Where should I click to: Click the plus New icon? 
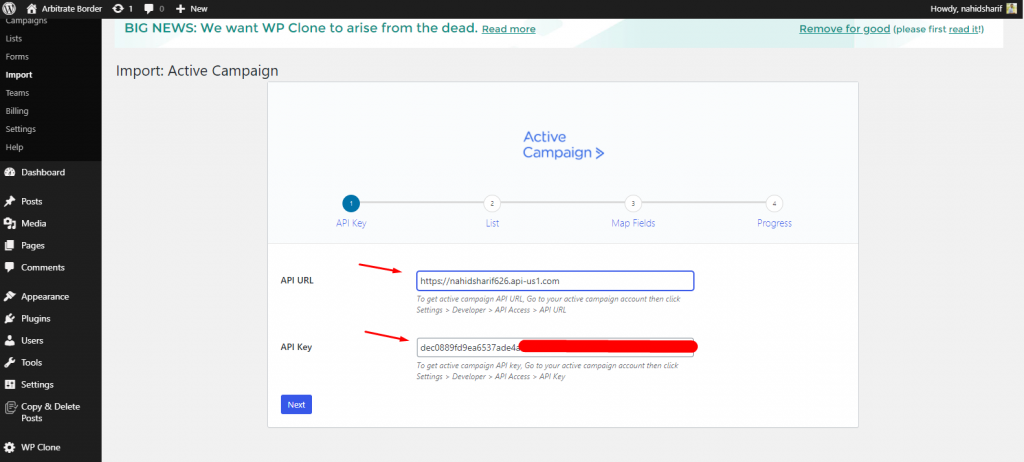pyautogui.click(x=181, y=8)
